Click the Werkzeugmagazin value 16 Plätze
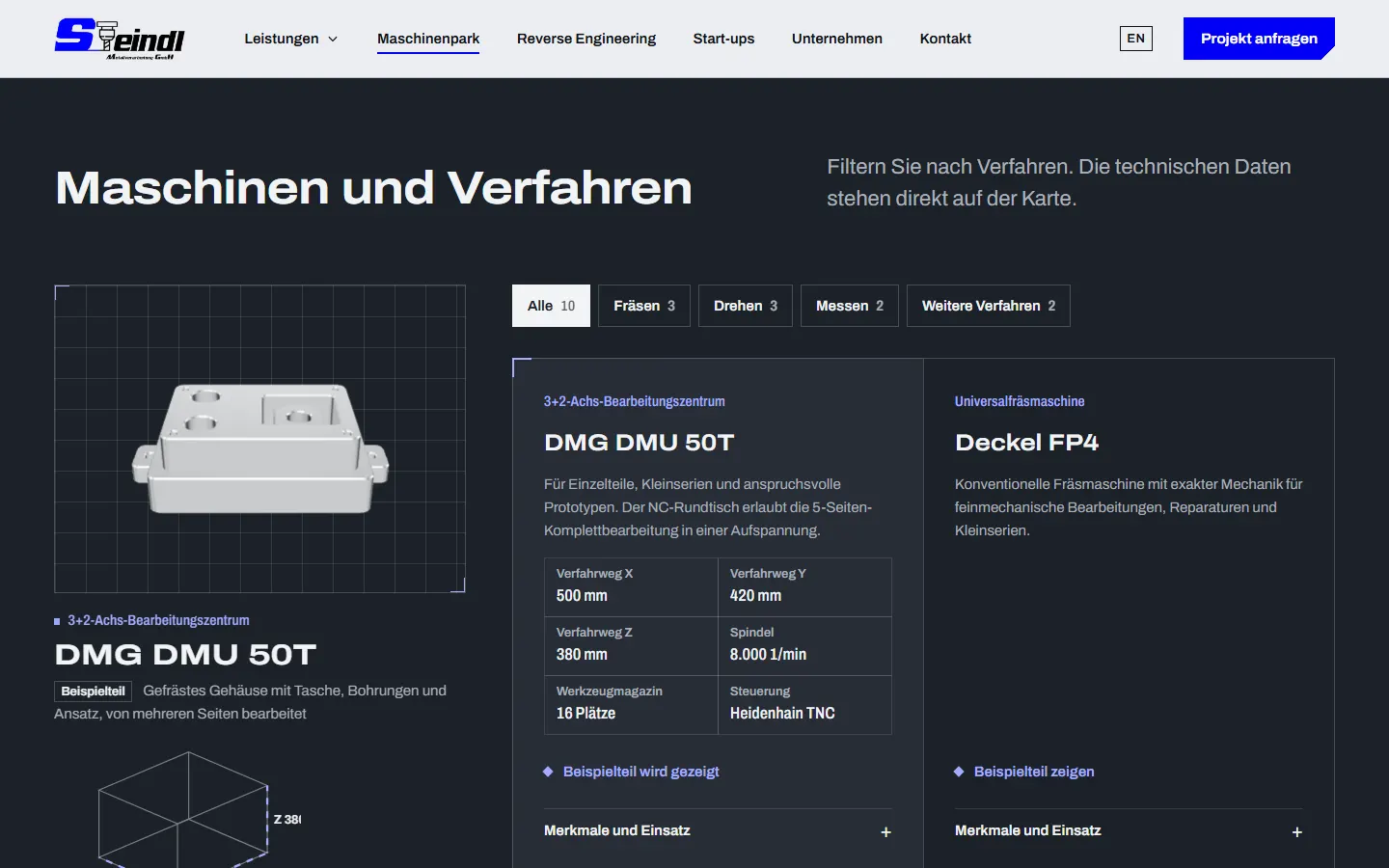This screenshot has width=1389, height=868. pos(586,714)
